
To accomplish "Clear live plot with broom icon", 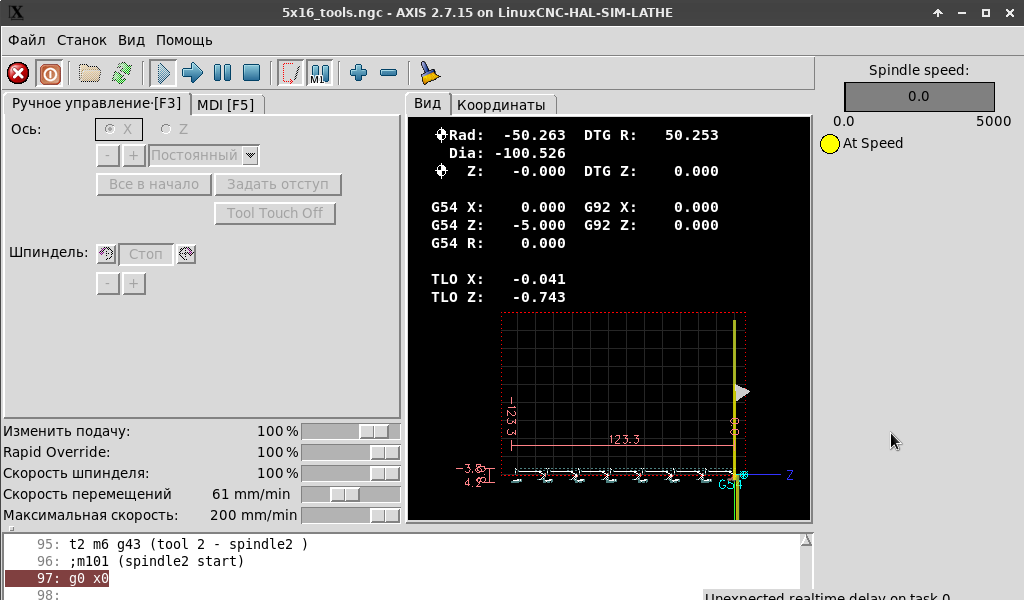I will click(x=428, y=73).
